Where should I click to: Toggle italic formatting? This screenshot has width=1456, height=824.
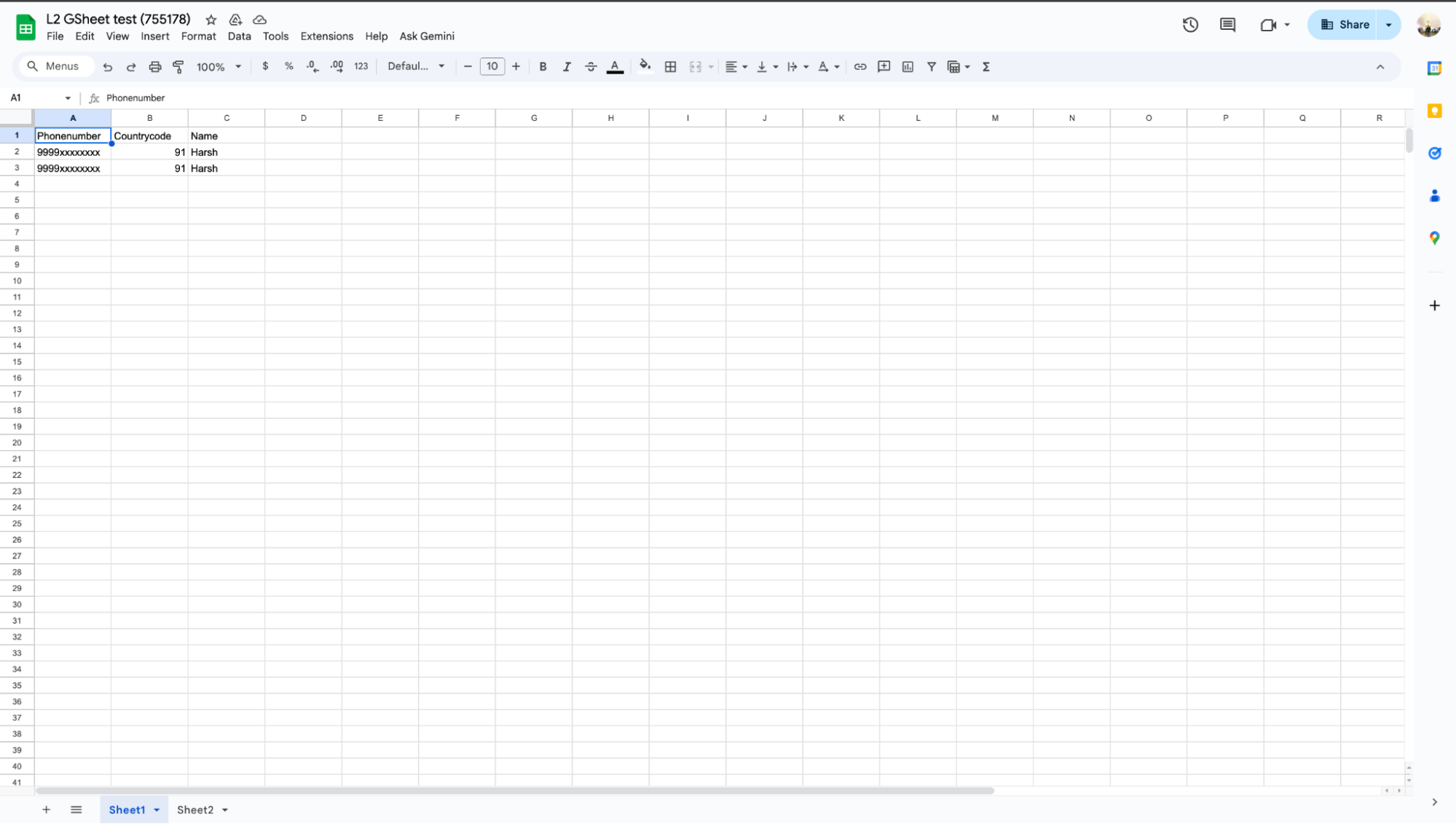click(567, 66)
